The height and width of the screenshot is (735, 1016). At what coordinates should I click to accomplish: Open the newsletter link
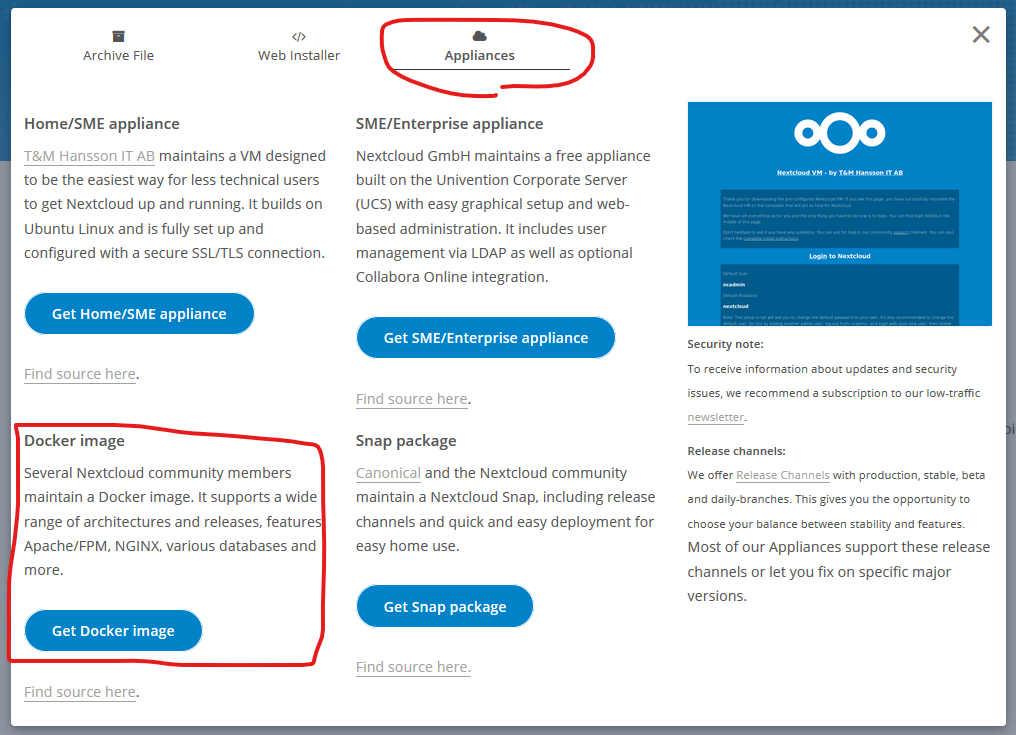click(x=716, y=417)
